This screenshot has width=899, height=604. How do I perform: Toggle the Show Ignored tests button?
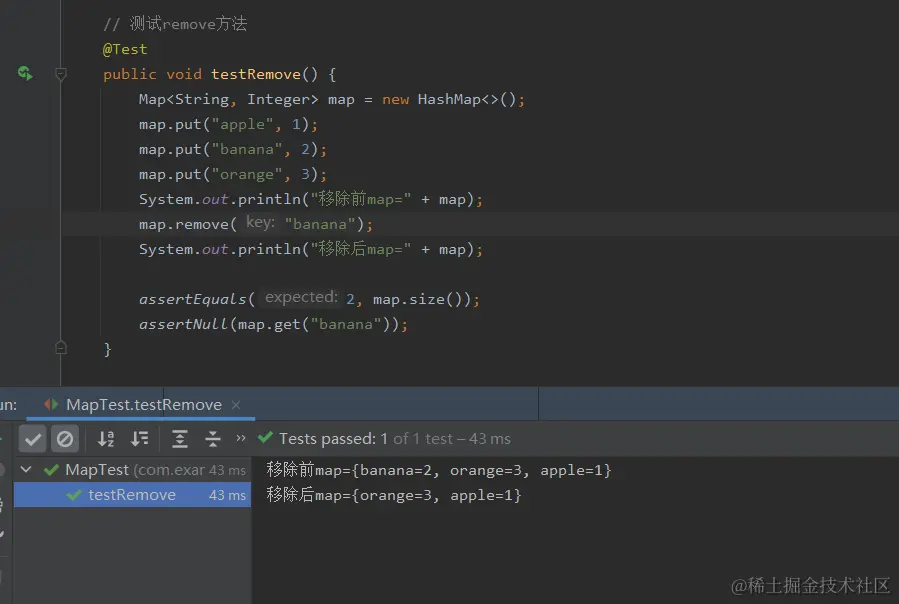pos(65,439)
